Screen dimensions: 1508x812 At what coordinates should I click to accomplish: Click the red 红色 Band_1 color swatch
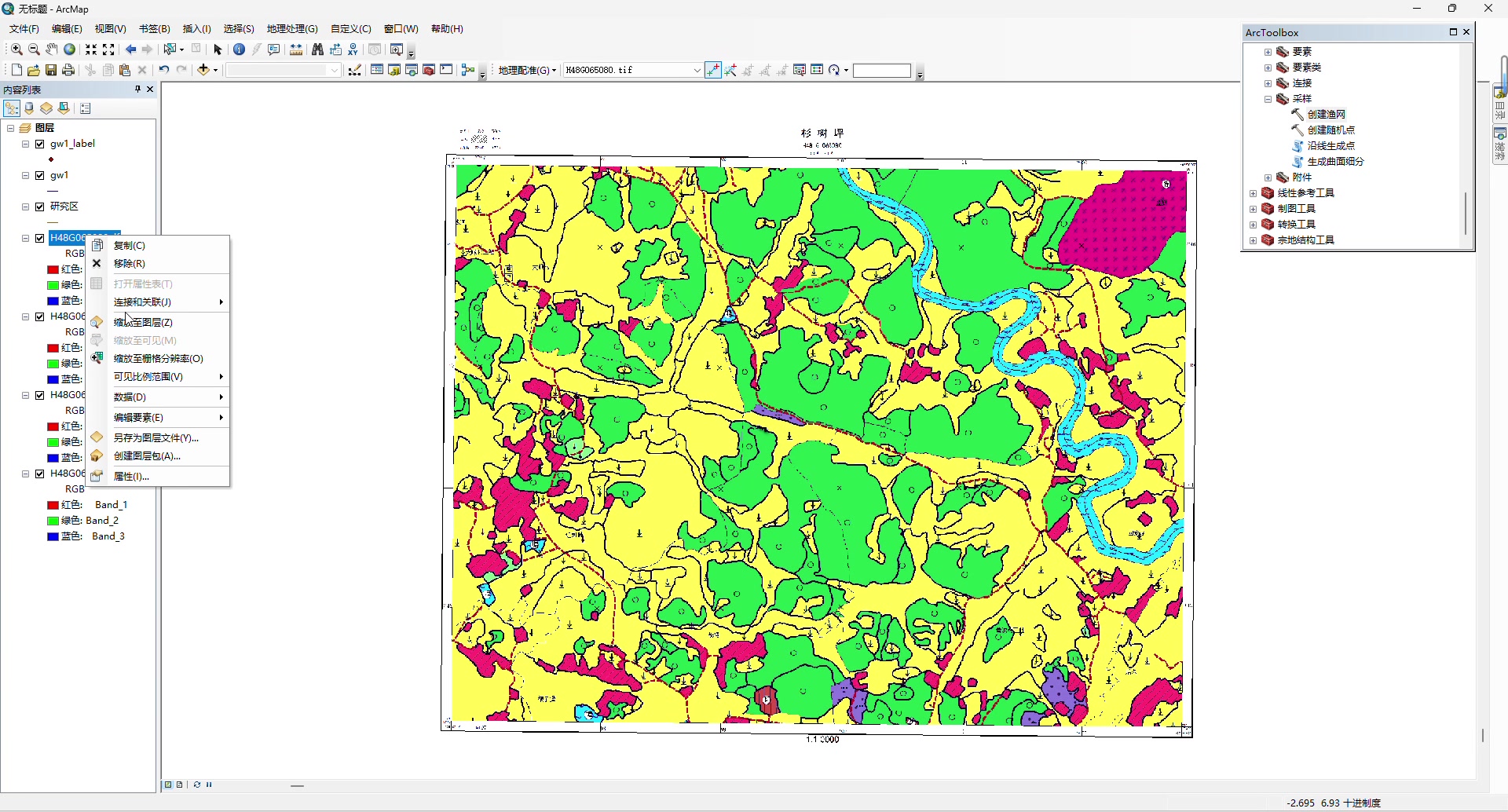tap(53, 505)
